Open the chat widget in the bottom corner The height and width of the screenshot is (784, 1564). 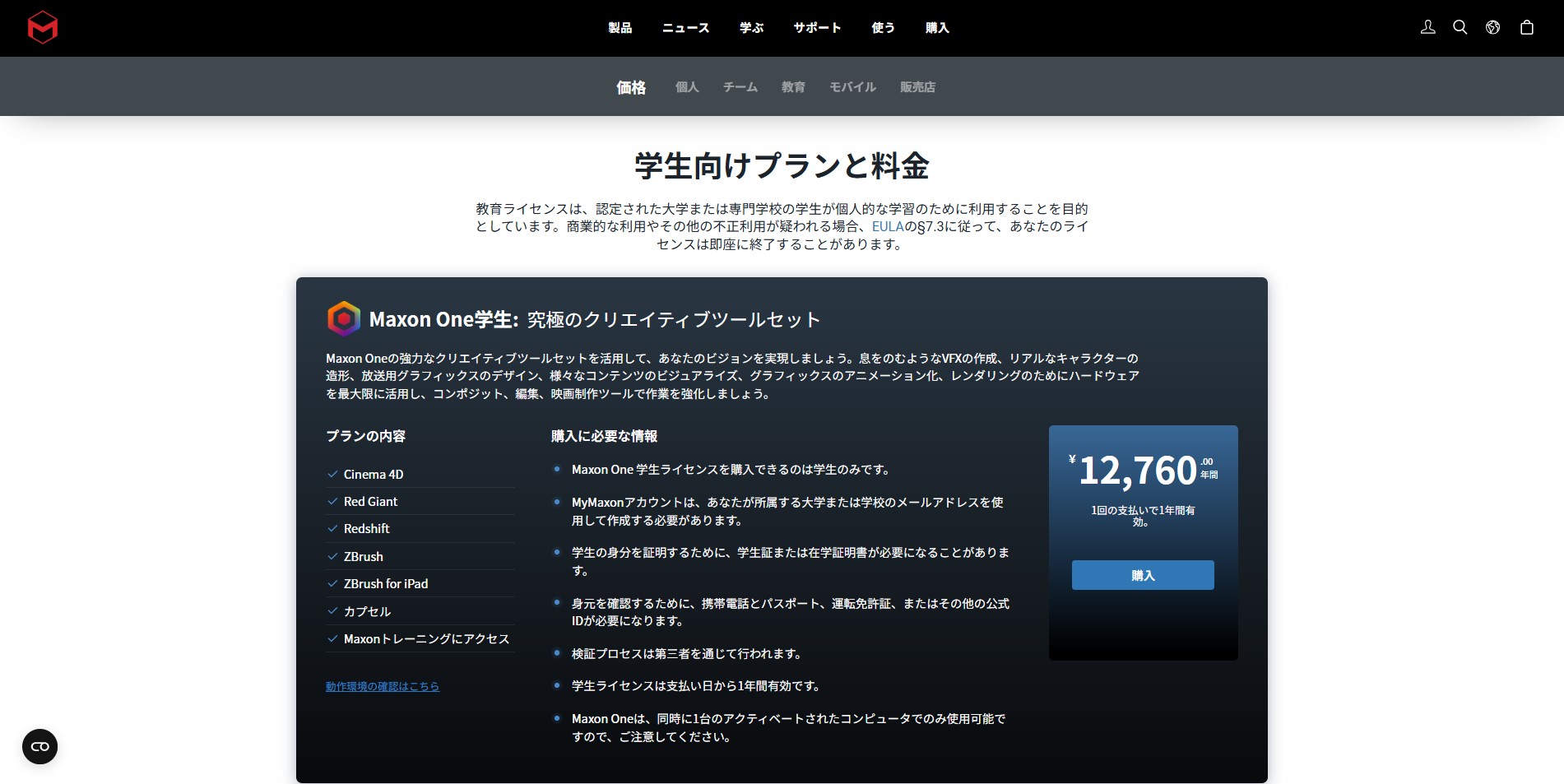coord(39,746)
